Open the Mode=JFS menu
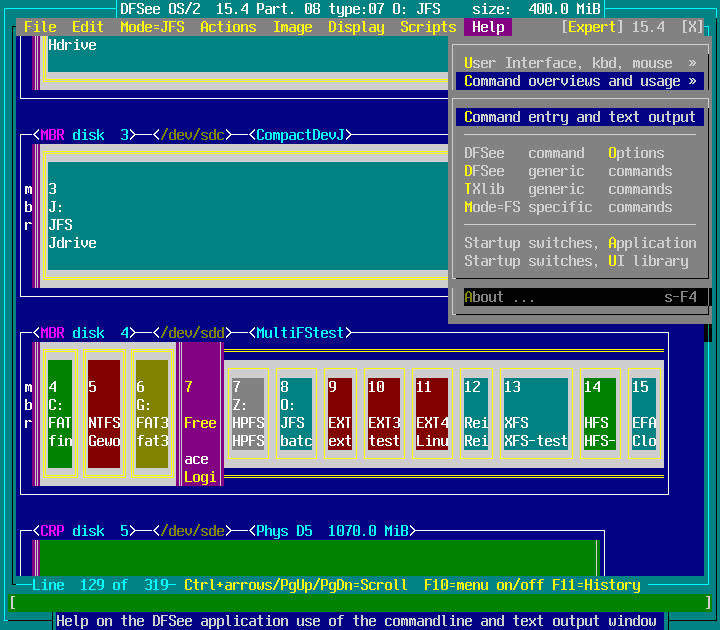This screenshot has height=630, width=720. point(152,27)
